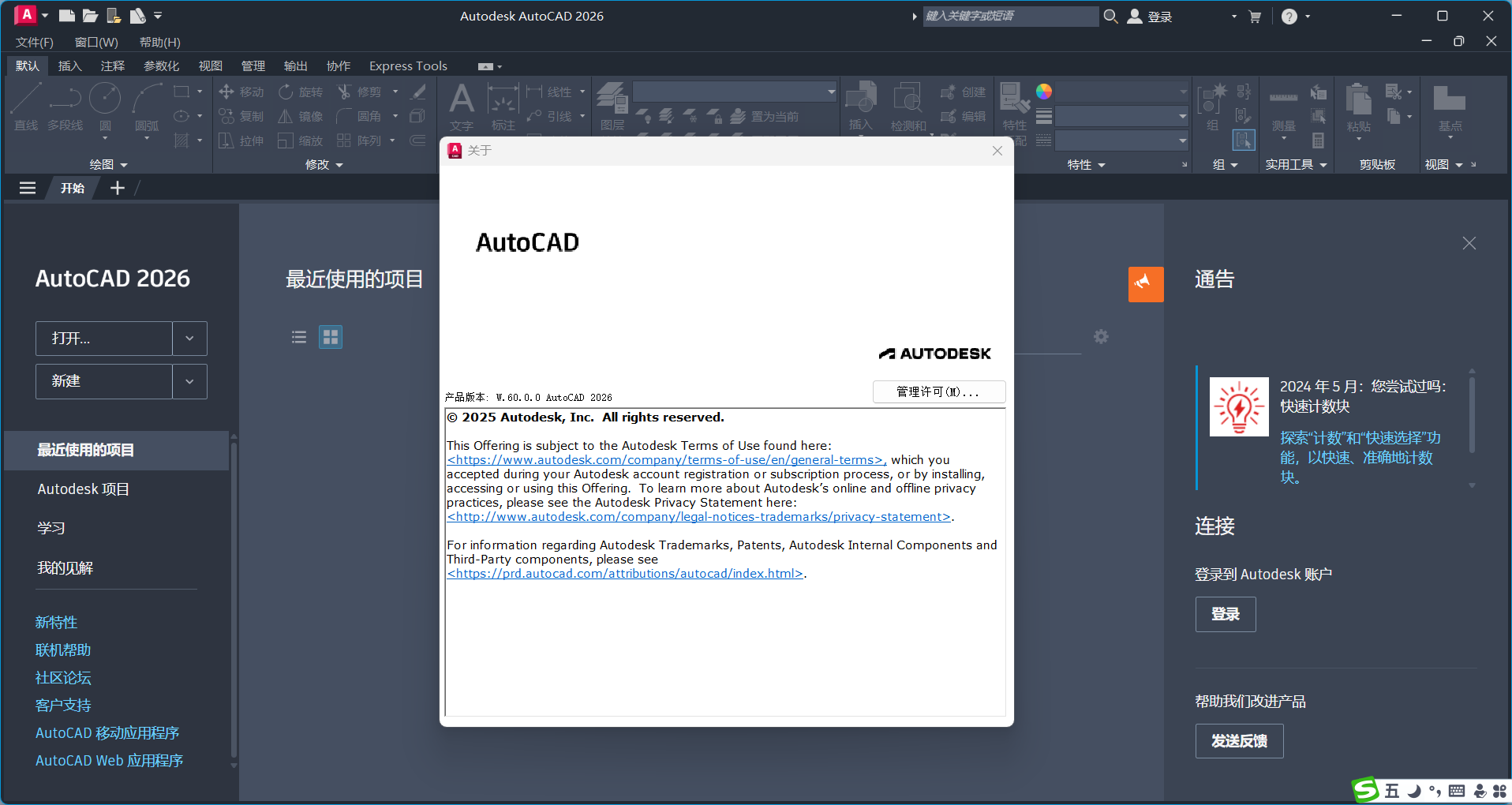This screenshot has height=805, width=1512.
Task: Open the 帮助(H) menu
Action: click(x=159, y=42)
